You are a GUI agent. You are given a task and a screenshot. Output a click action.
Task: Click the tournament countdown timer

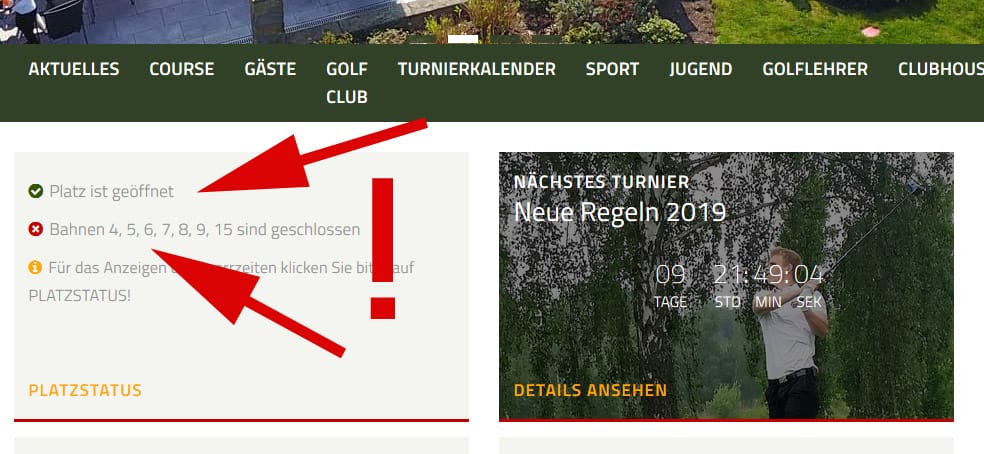(x=738, y=286)
